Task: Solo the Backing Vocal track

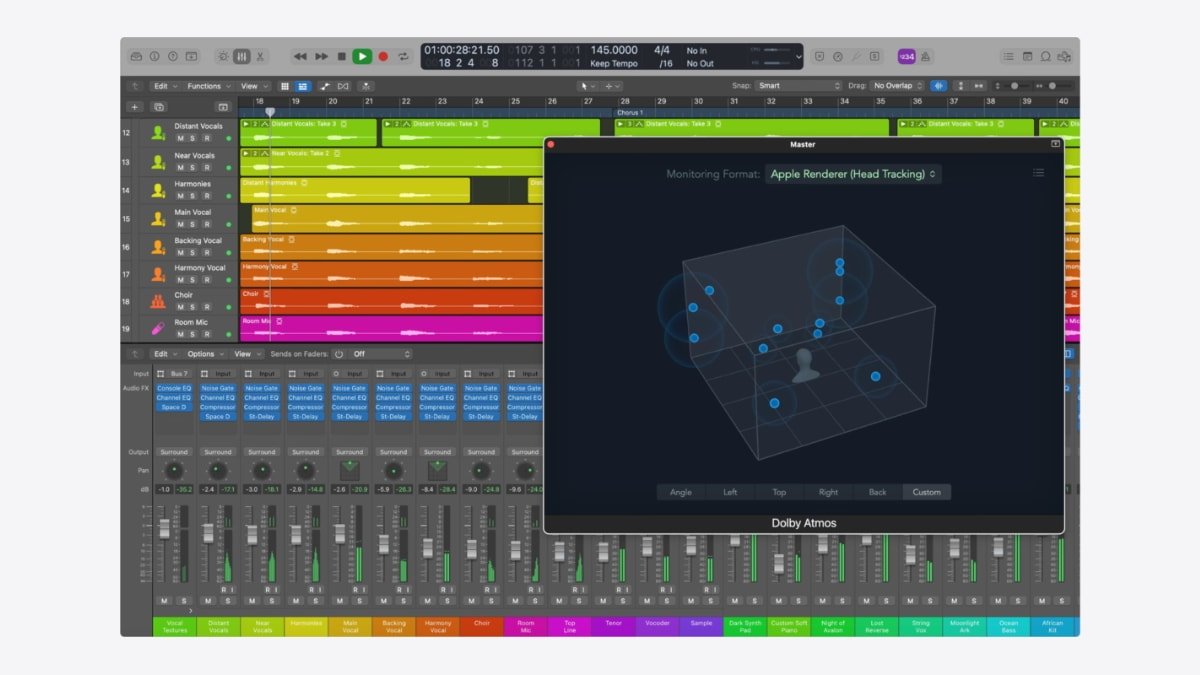Action: (194, 252)
